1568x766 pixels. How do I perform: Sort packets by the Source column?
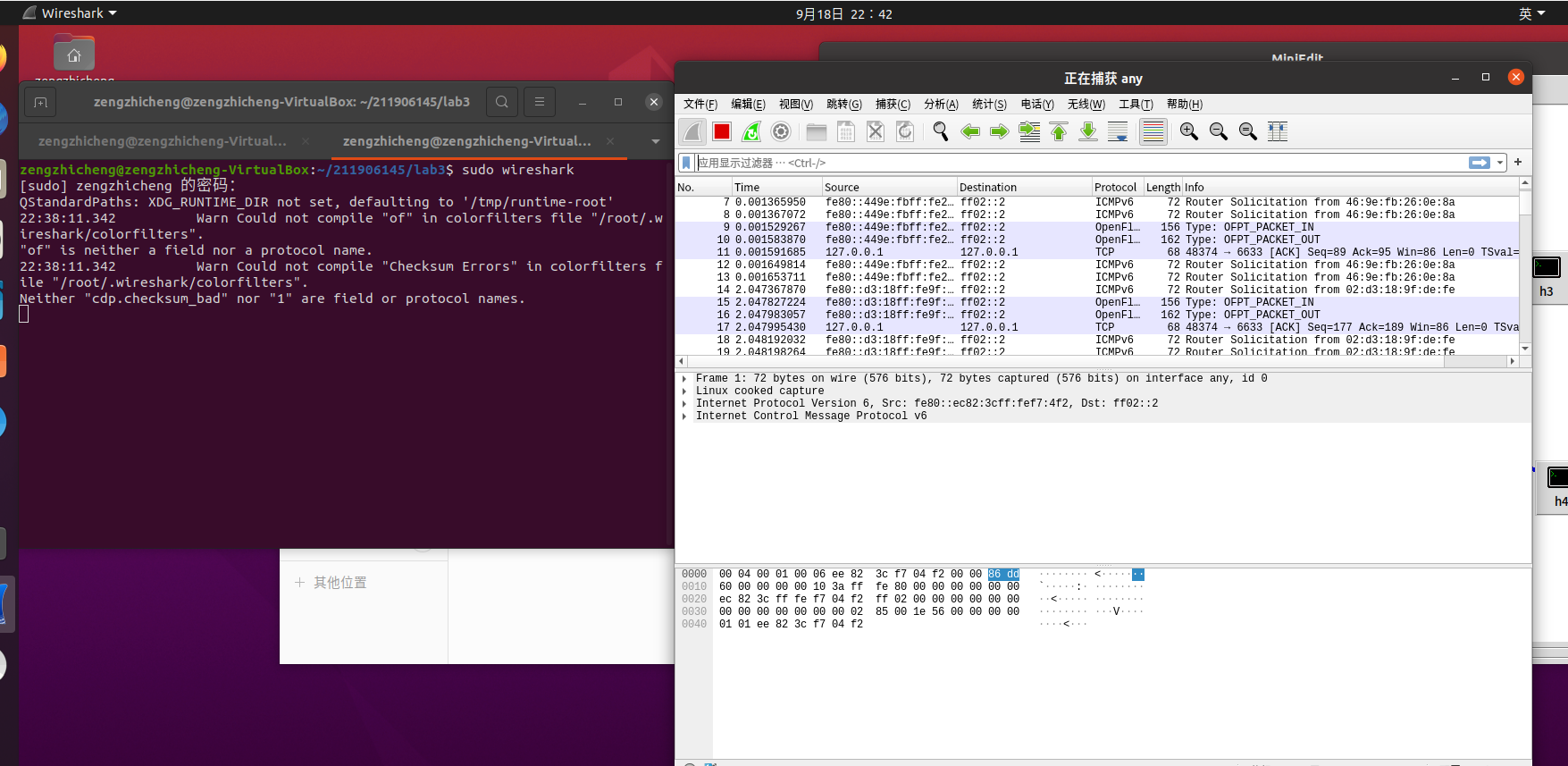889,187
